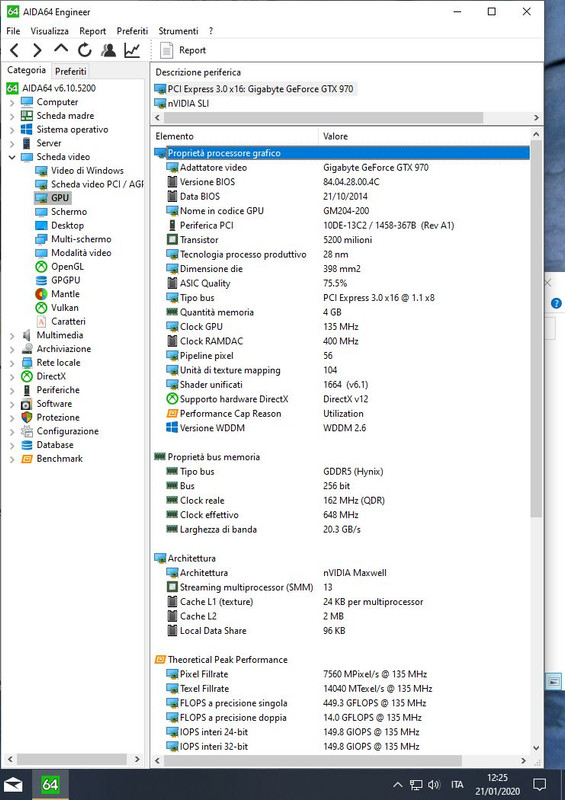Click the Report button in the toolbar
565x800 pixels.
click(x=183, y=50)
